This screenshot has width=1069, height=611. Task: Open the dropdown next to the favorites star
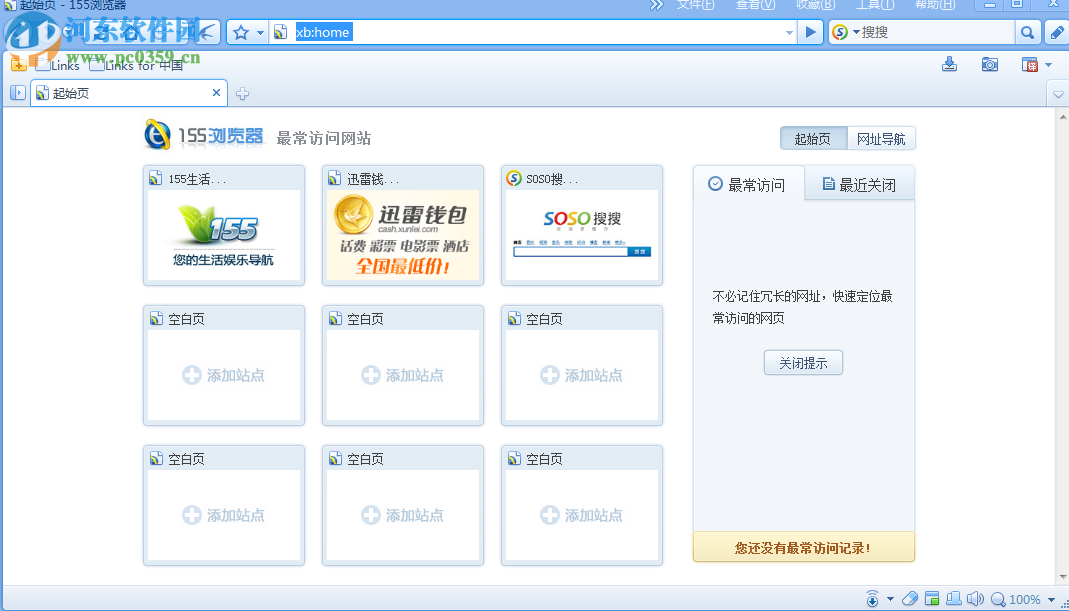pos(260,33)
